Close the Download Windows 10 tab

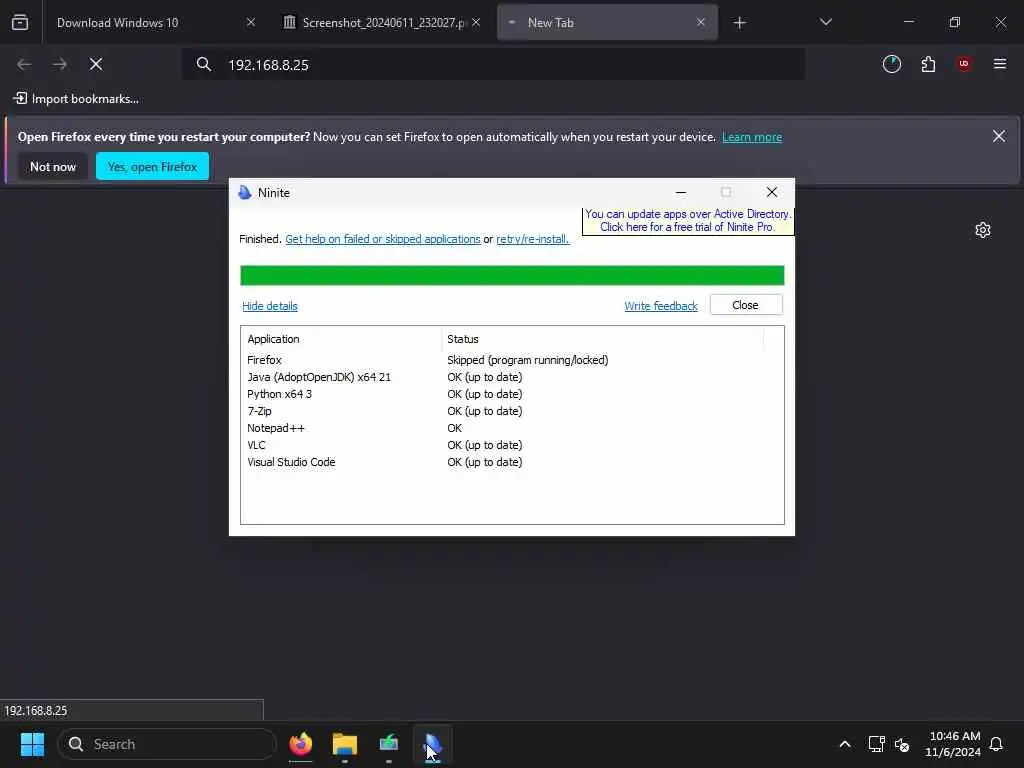point(251,23)
